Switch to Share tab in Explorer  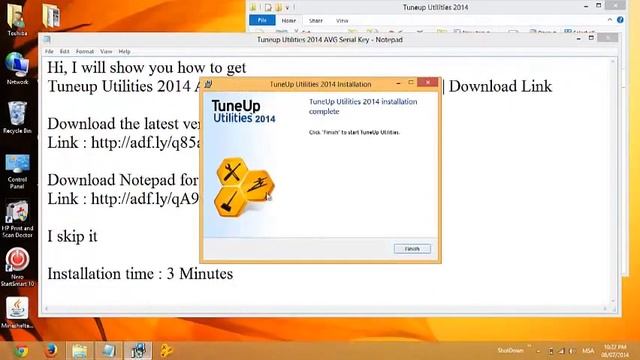[316, 20]
